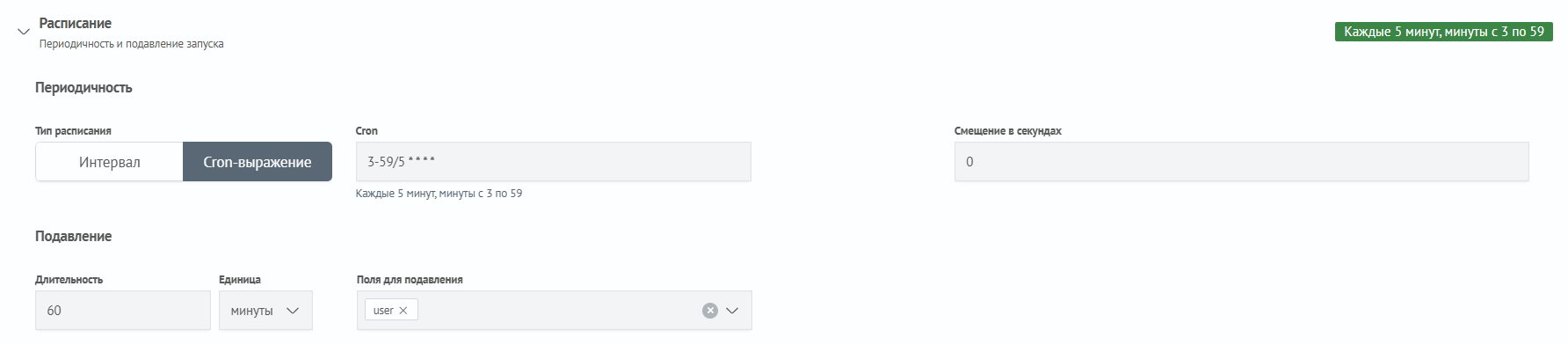Collapse the Расписание section chevron
Screen dimensions: 1568x345
pos(24,32)
